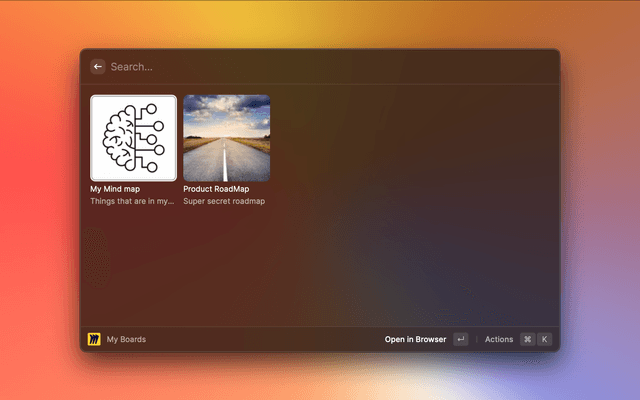Open the Product RoadMap board thumbnail
This screenshot has width=640, height=400.
(x=226, y=138)
